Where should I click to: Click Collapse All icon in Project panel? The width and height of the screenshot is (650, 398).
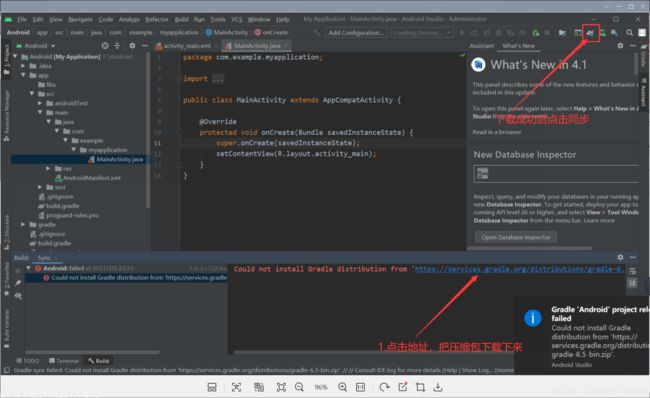point(117,46)
